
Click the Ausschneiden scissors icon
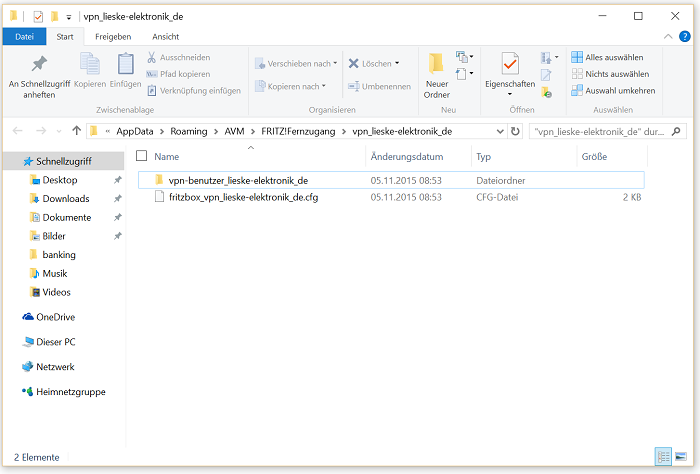click(152, 58)
